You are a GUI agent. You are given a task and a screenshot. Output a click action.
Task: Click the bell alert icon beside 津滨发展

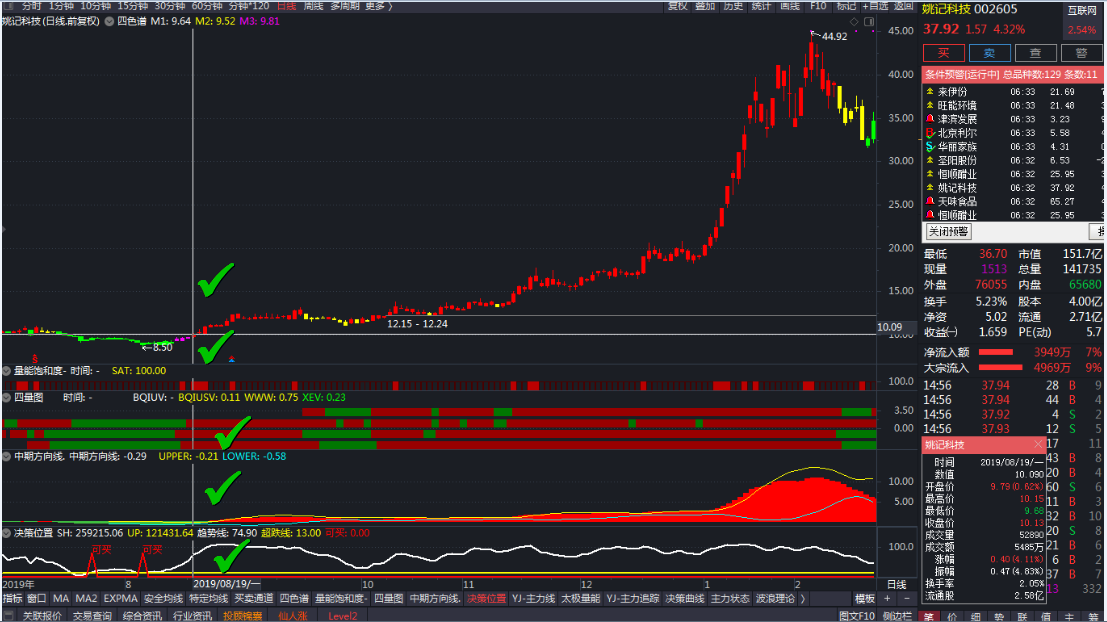(929, 119)
